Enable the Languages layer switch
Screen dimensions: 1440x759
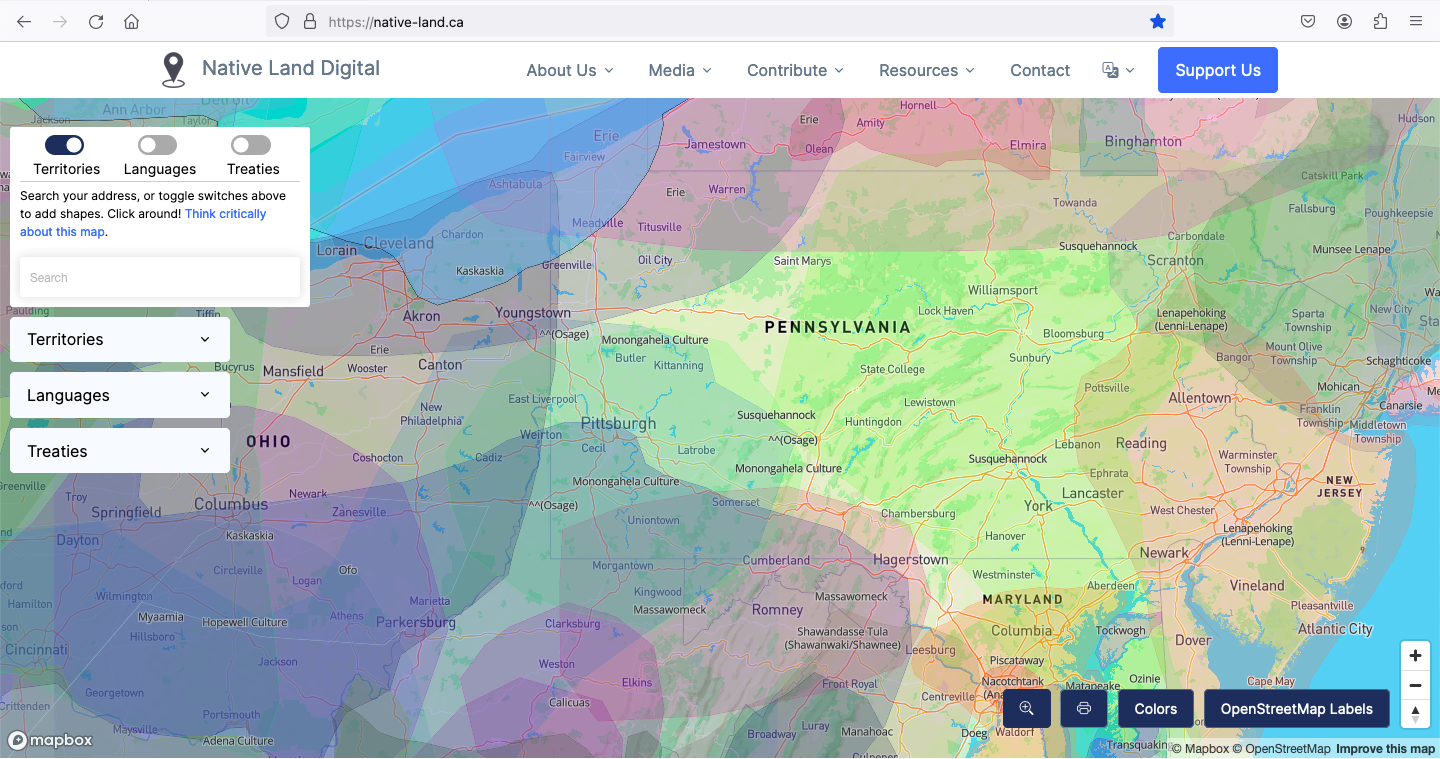158,145
